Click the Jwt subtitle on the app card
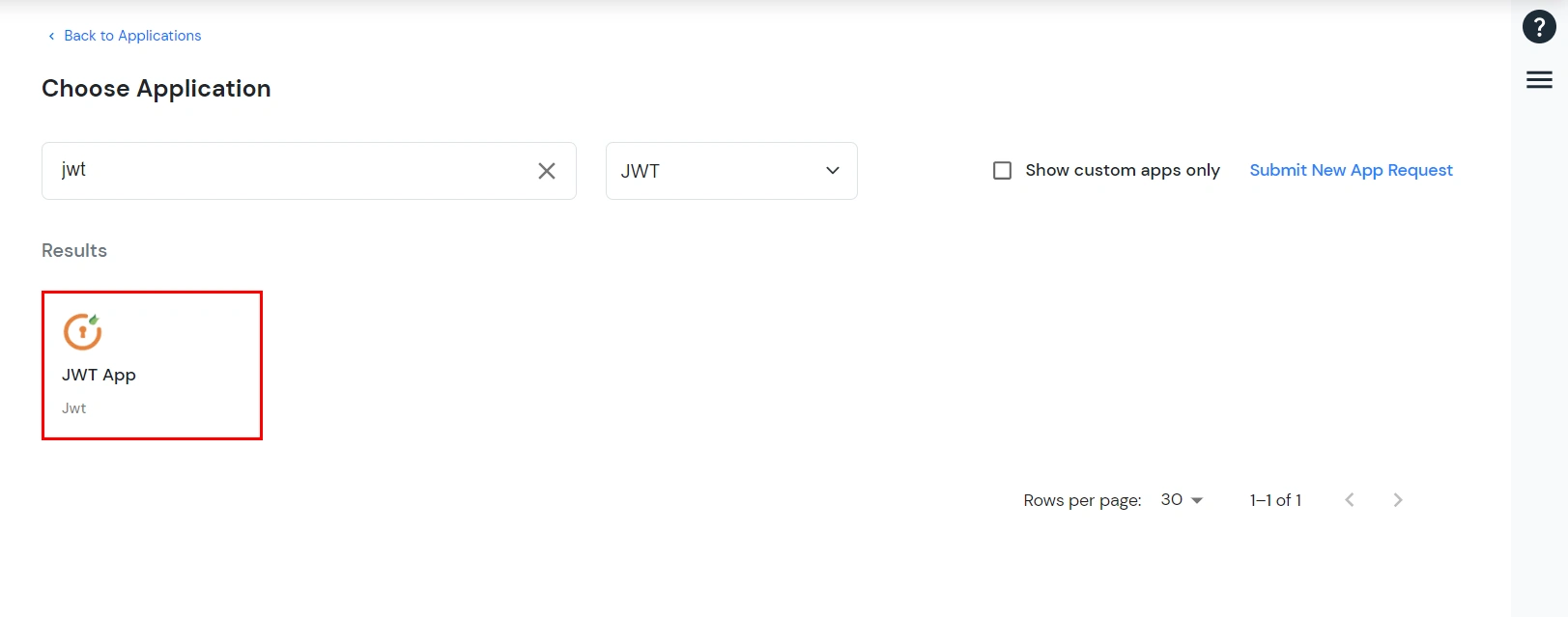This screenshot has height=617, width=1568. [74, 408]
